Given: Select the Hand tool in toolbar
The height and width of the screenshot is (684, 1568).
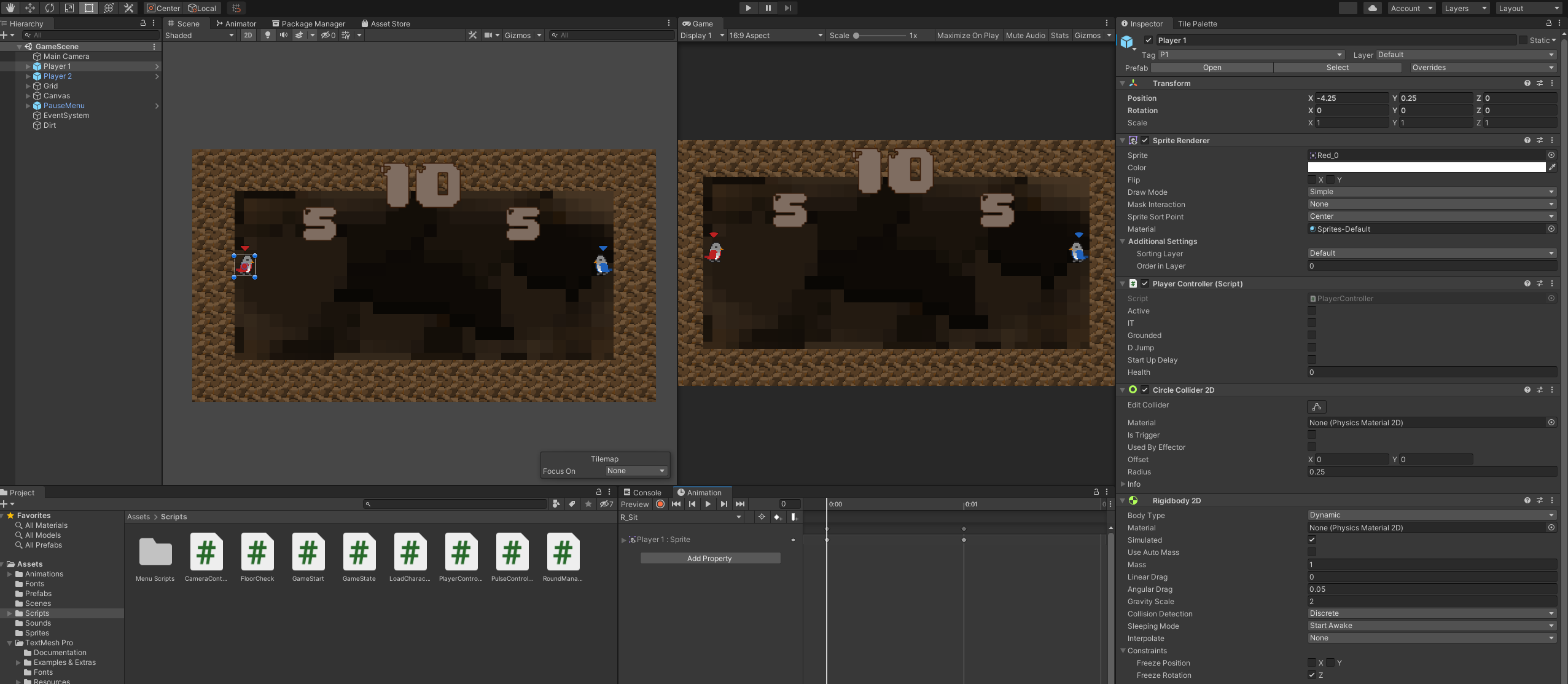Looking at the screenshot, I should tap(10, 8).
